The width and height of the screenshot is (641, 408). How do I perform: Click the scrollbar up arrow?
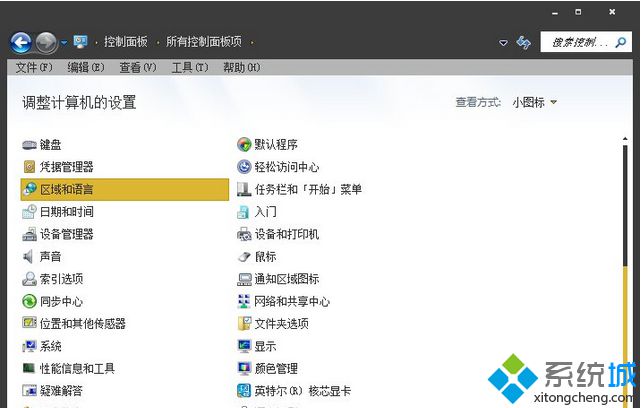pyautogui.click(x=625, y=139)
